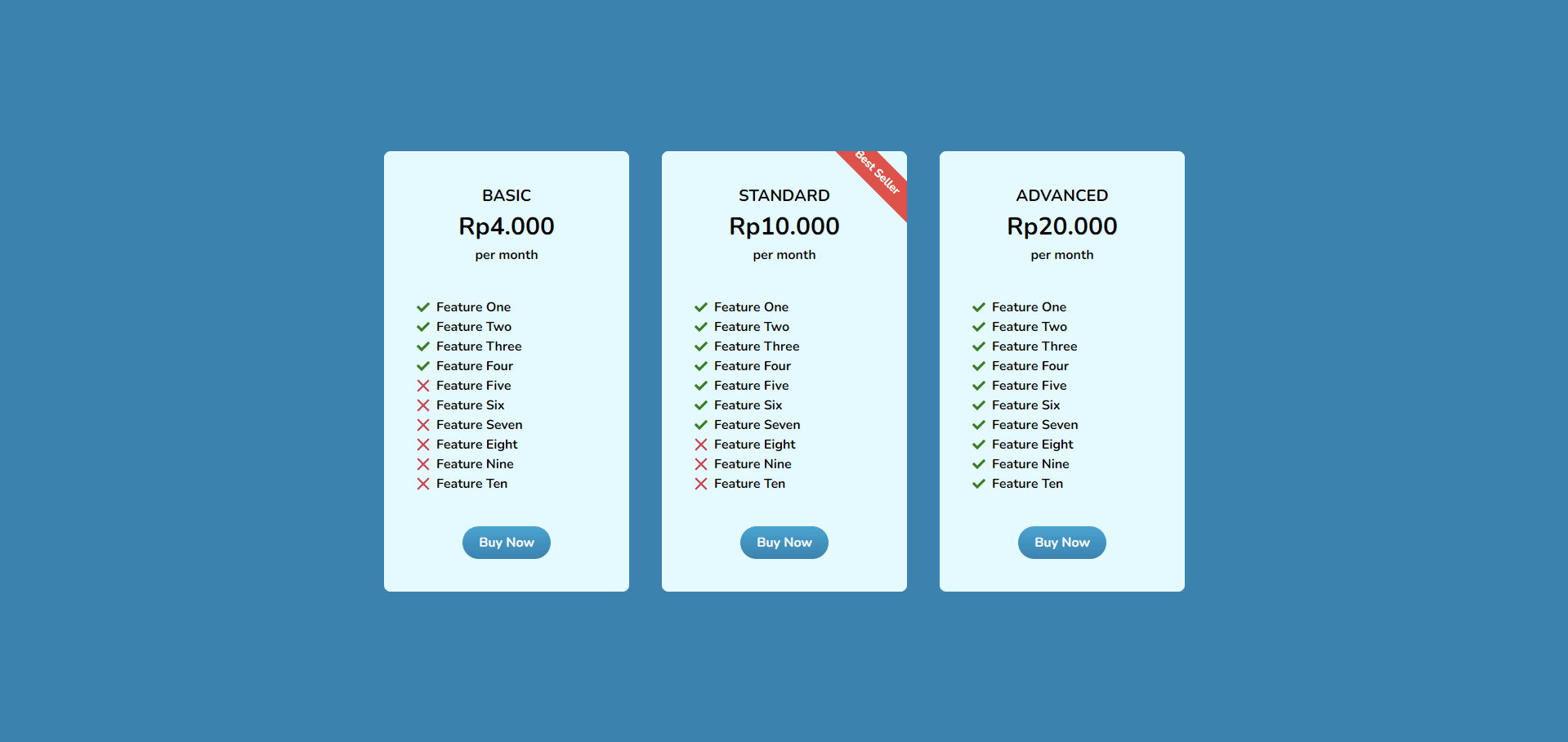1568x742 pixels.
Task: Click the red X next to Feature Ten in Basic plan
Action: (423, 483)
